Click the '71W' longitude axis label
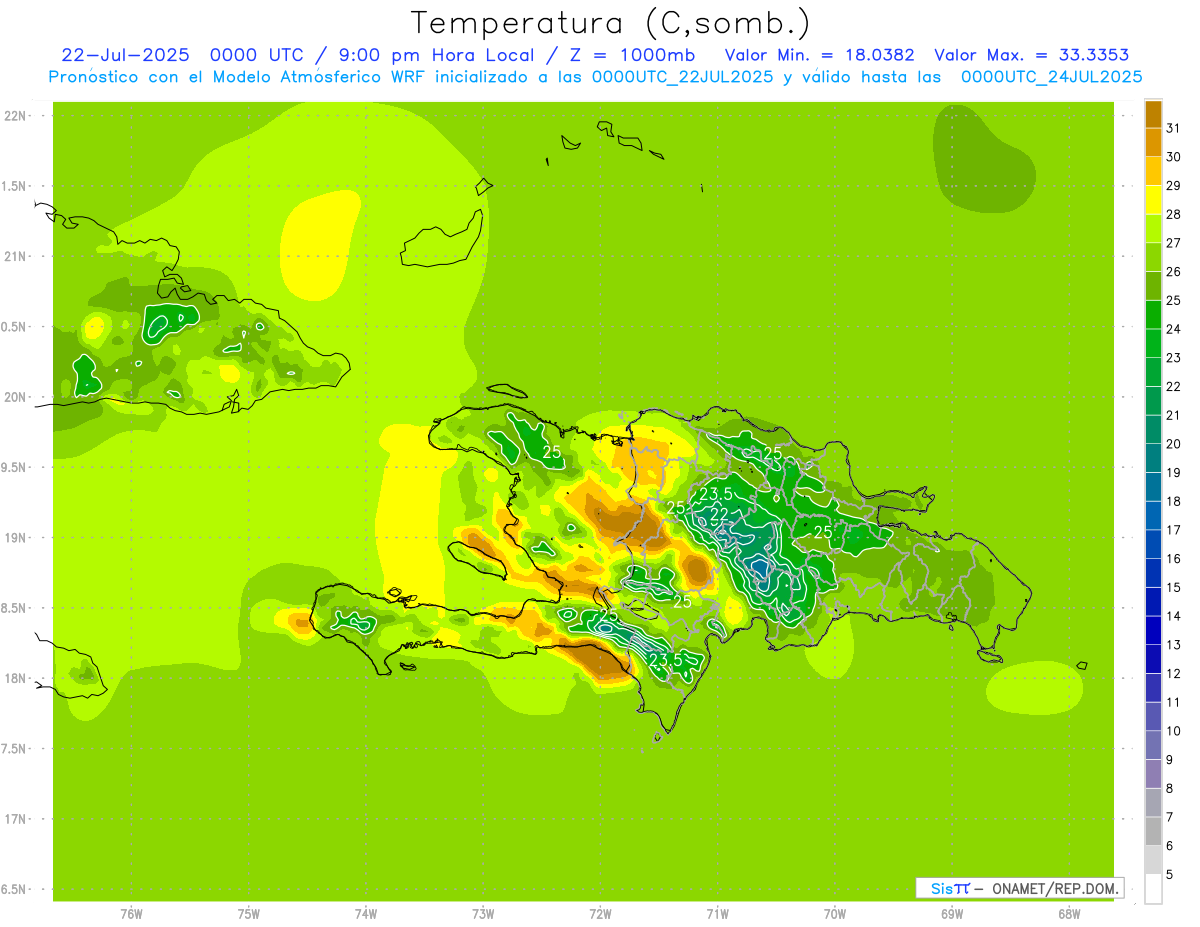1200x927 pixels. 717,914
